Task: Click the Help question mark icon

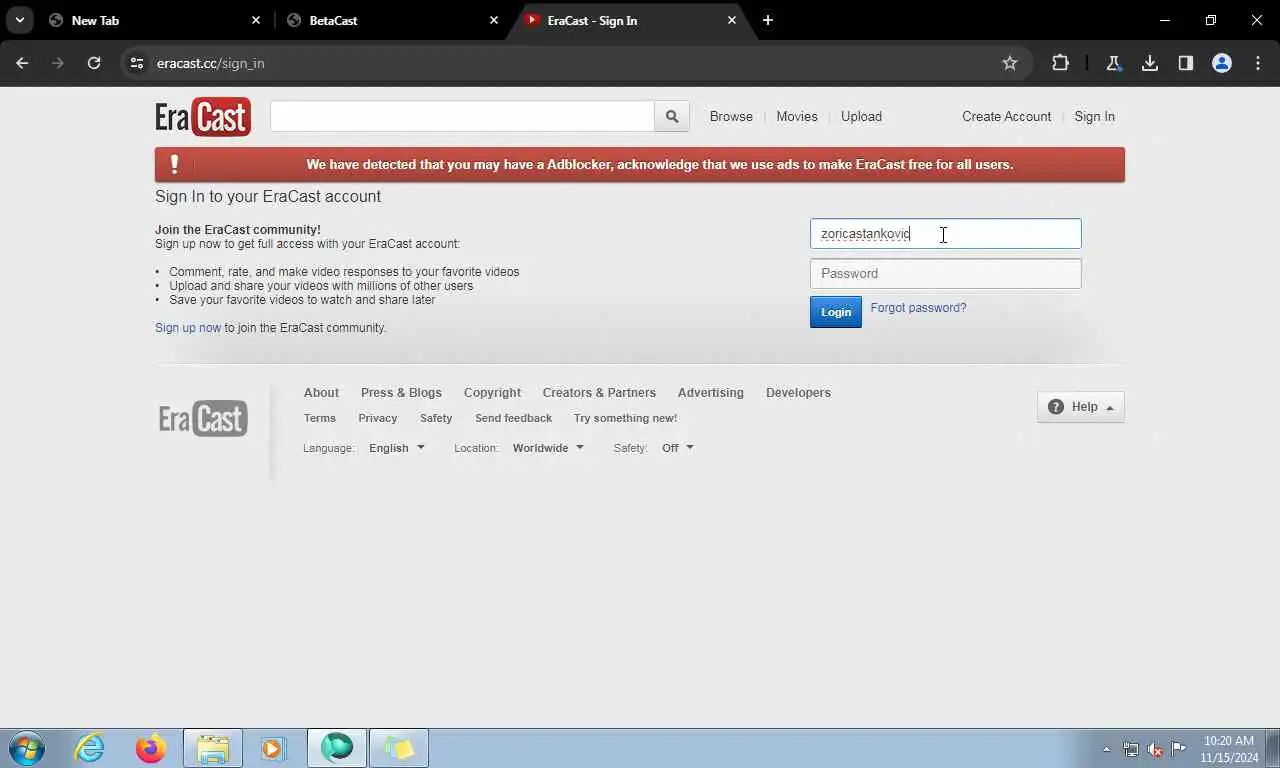Action: pos(1056,407)
